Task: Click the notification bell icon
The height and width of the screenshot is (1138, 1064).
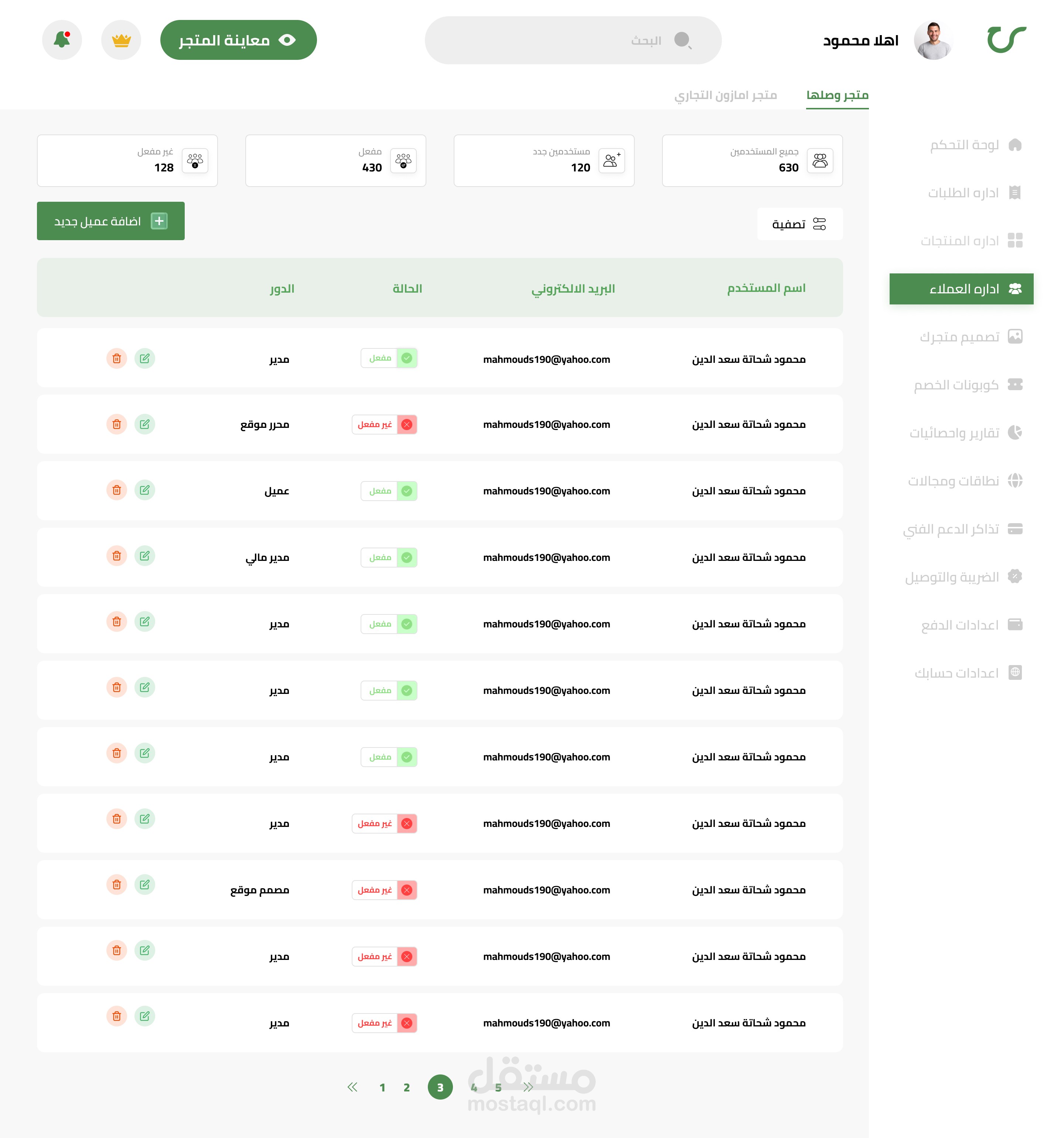Action: pos(62,40)
